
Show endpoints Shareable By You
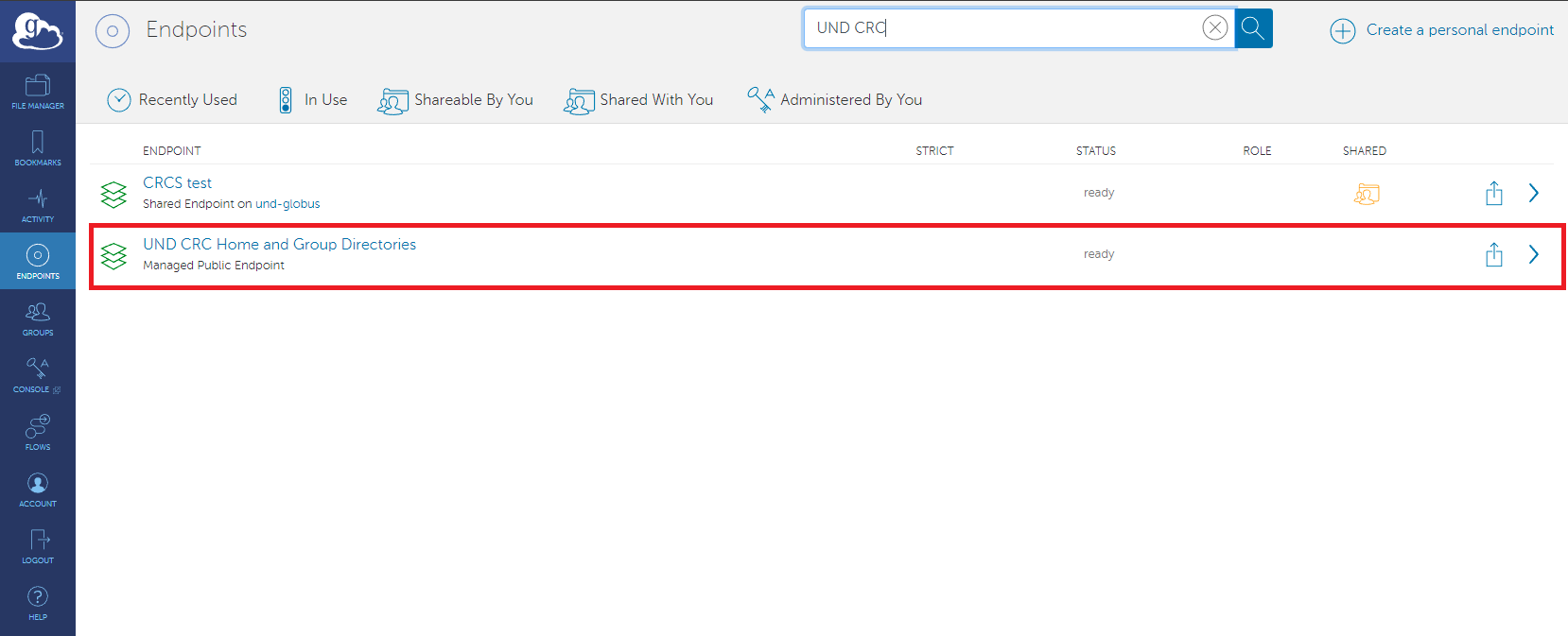(x=456, y=100)
